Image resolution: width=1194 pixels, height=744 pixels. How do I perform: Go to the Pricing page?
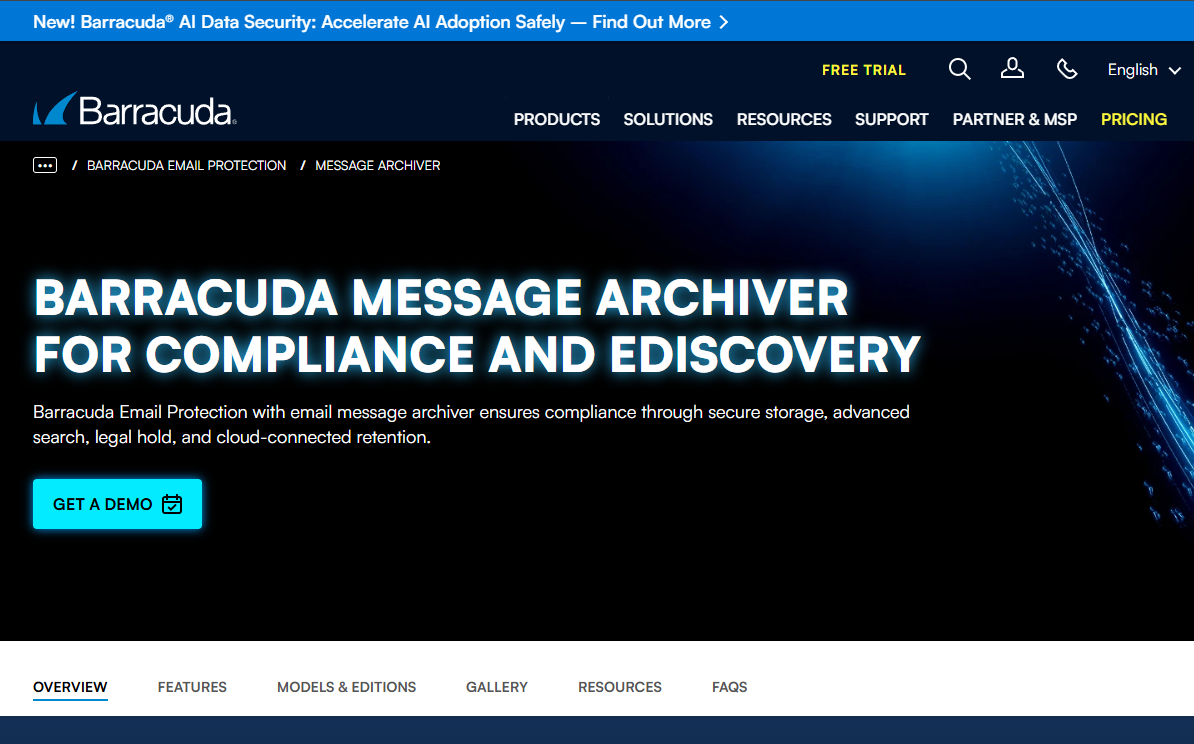1134,120
